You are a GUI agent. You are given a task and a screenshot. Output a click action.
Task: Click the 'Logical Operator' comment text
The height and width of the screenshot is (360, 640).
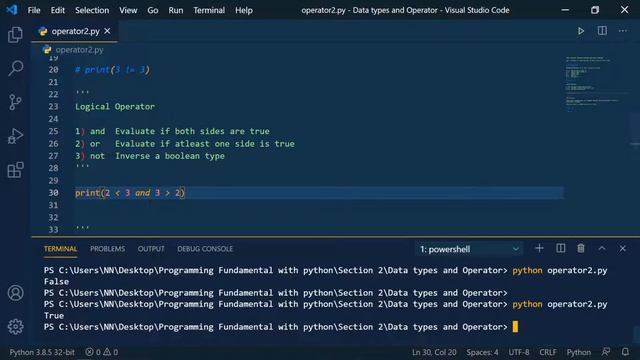pyautogui.click(x=115, y=107)
